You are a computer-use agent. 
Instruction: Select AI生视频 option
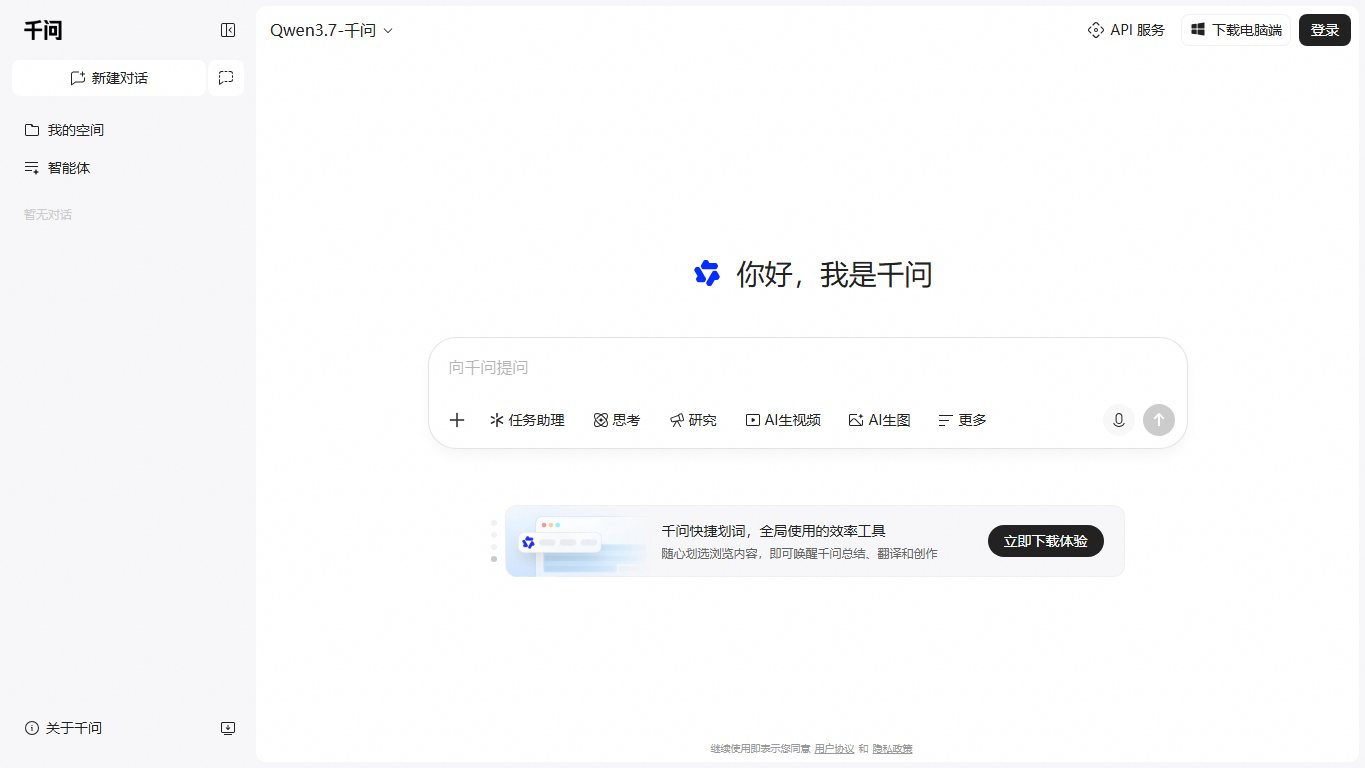click(x=783, y=420)
